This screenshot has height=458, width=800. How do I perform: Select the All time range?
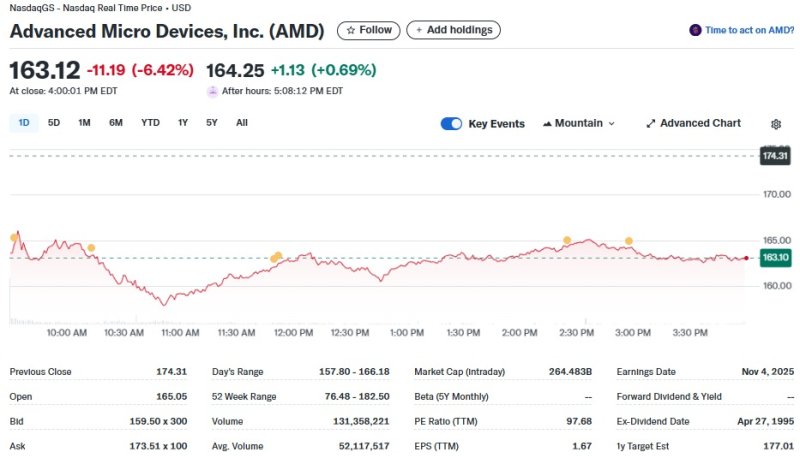(x=242, y=123)
